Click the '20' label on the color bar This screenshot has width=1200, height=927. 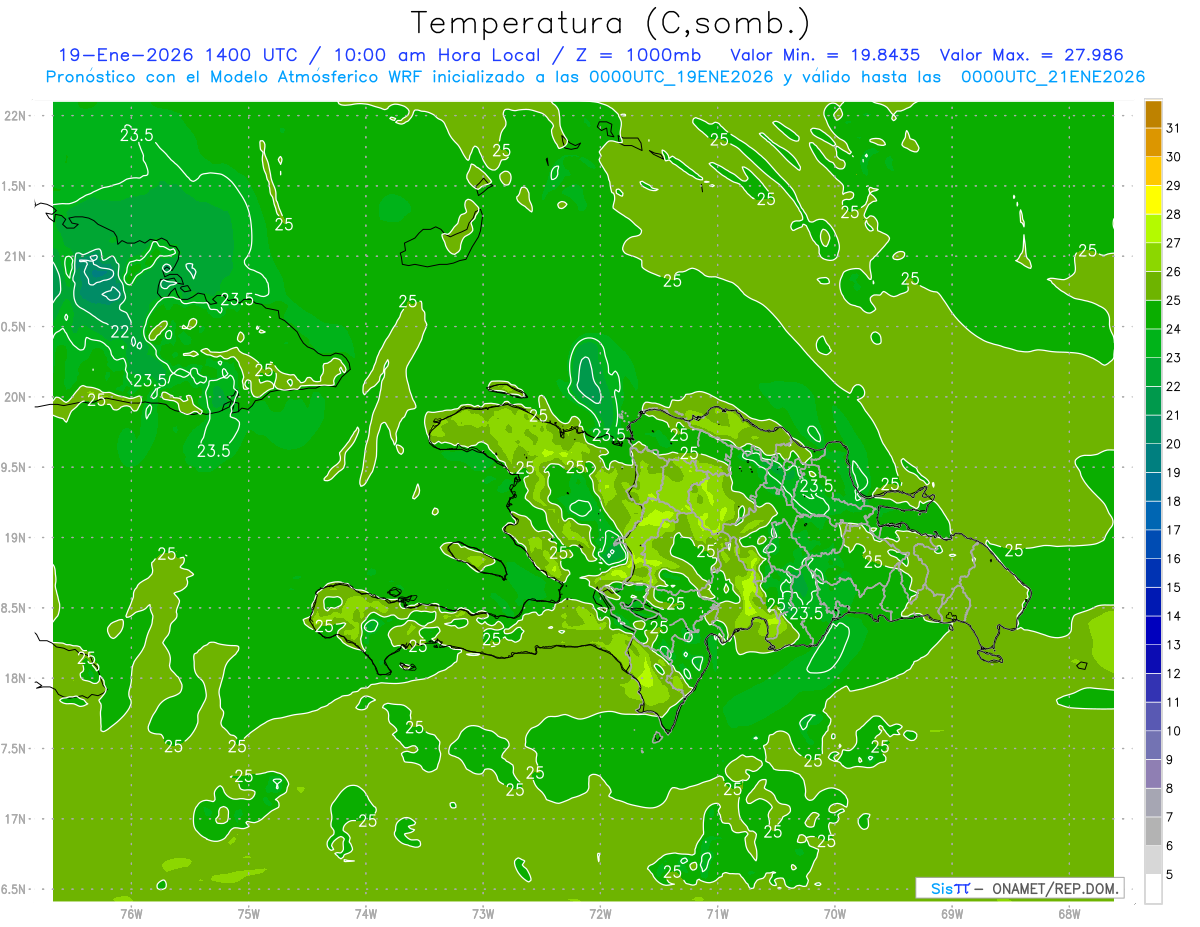point(1174,444)
